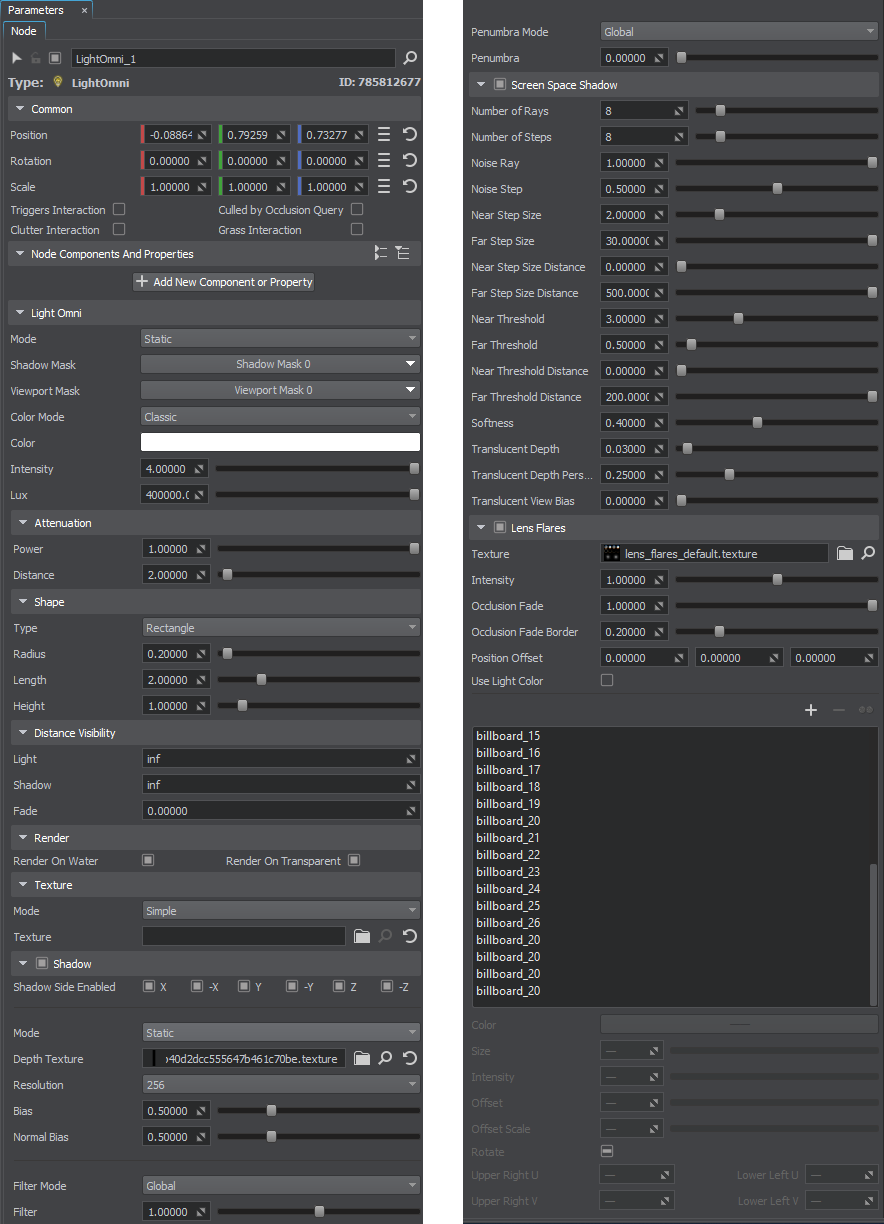
Task: Locate Lens Flares texture with magnifier icon
Action: pos(869,553)
